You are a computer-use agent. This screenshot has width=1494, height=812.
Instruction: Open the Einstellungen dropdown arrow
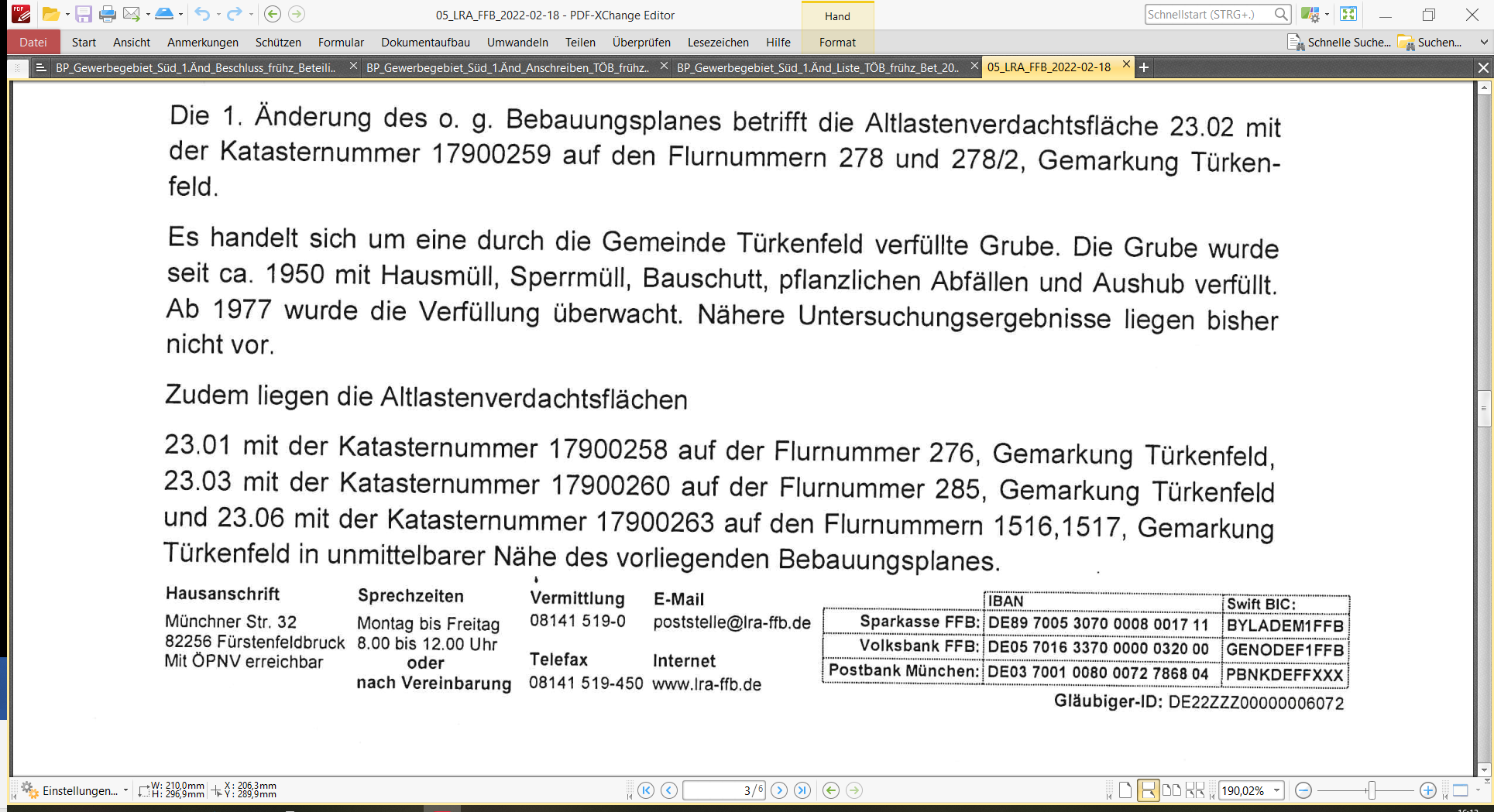point(125,790)
